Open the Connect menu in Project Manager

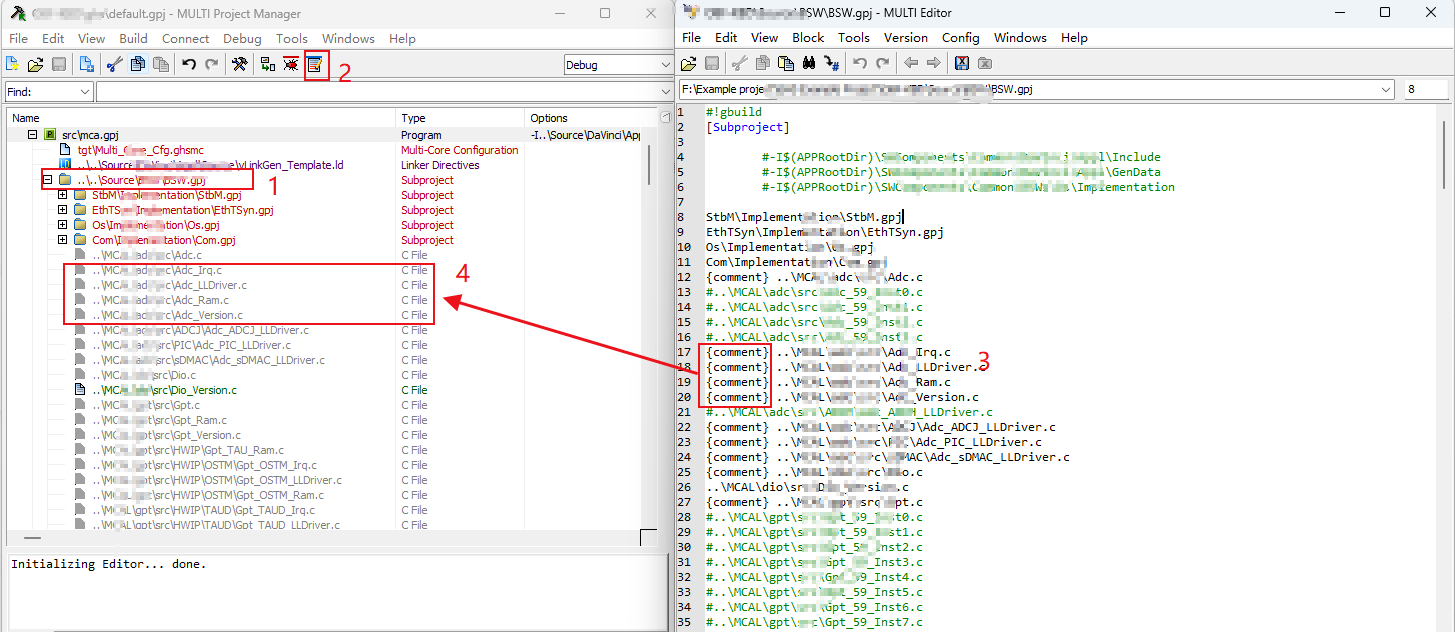(x=185, y=39)
